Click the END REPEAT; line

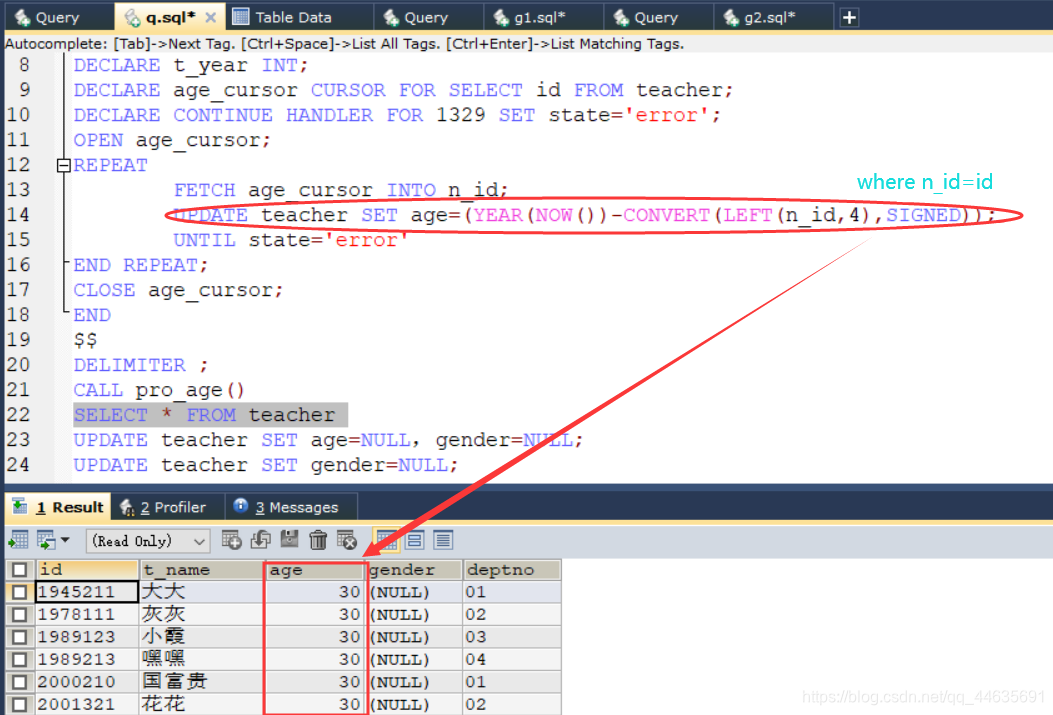tap(140, 265)
